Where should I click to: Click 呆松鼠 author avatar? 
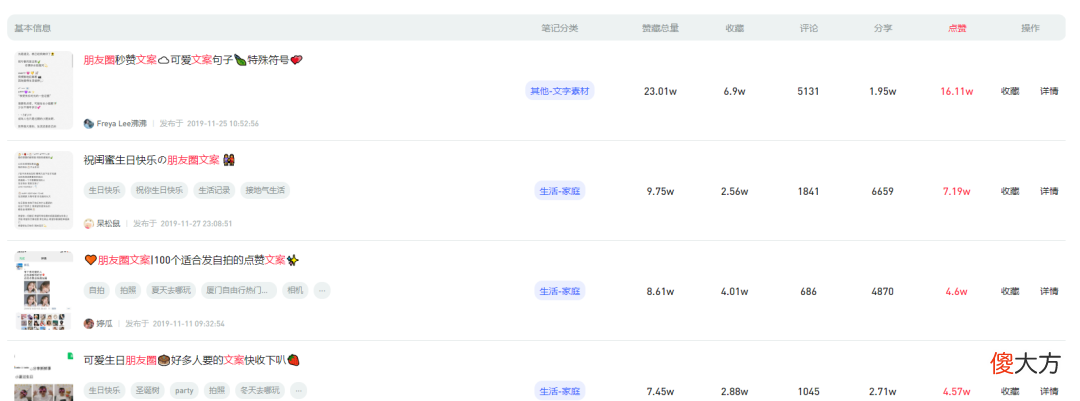pyautogui.click(x=88, y=223)
